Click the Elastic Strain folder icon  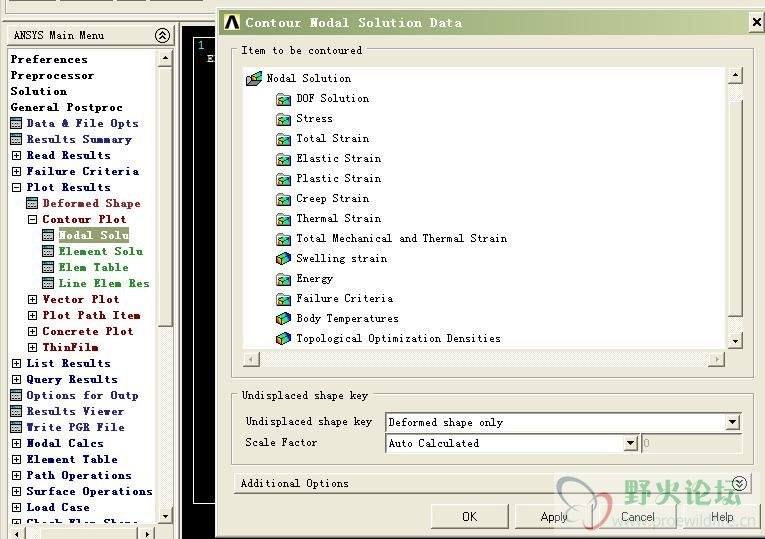(283, 160)
